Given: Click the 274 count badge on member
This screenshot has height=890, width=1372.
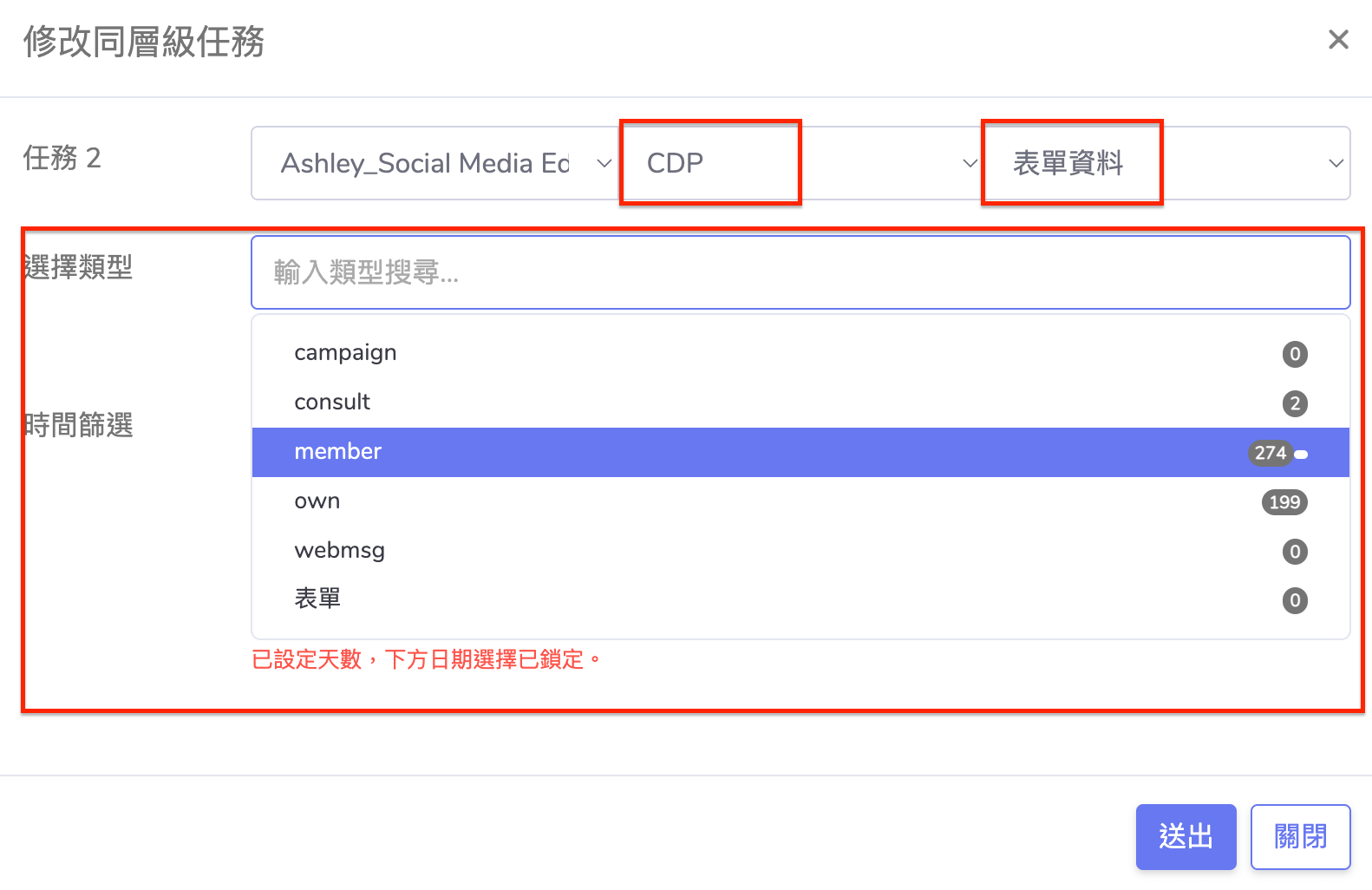Looking at the screenshot, I should [1271, 453].
